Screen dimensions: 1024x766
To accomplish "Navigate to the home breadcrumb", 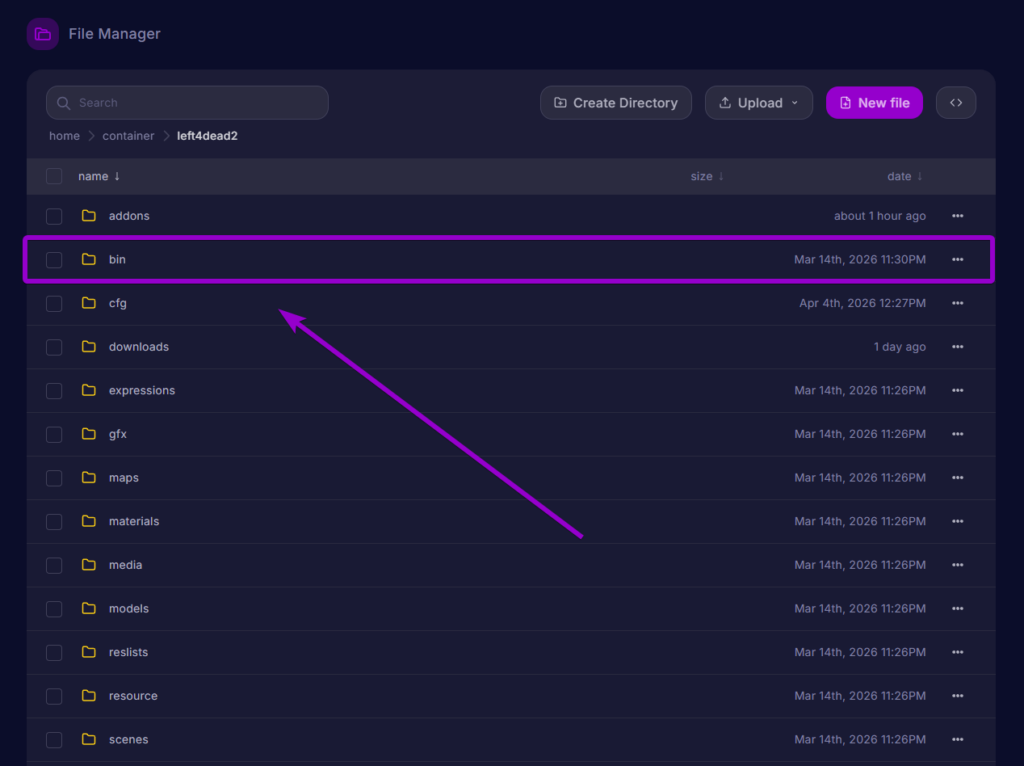I will (64, 136).
